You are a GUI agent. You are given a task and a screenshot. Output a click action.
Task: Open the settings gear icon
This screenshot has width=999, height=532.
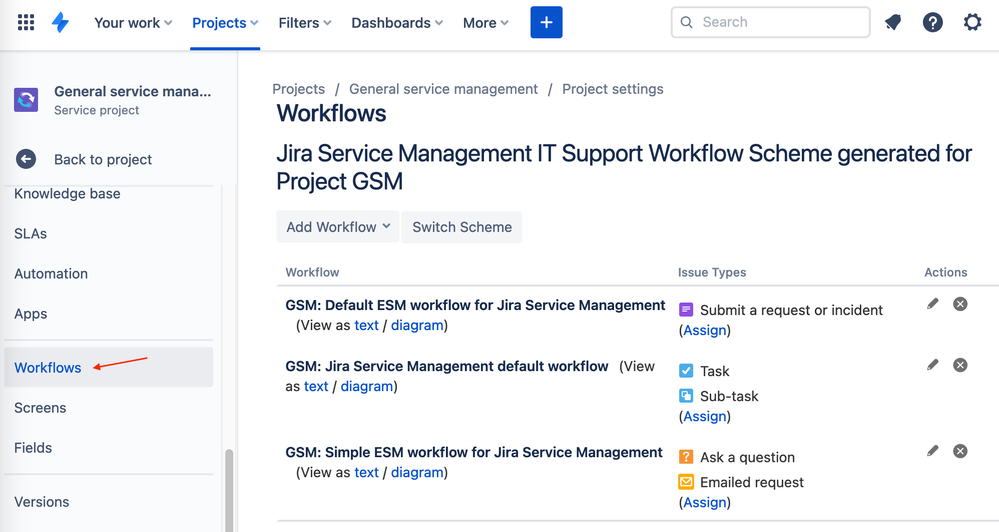point(972,23)
